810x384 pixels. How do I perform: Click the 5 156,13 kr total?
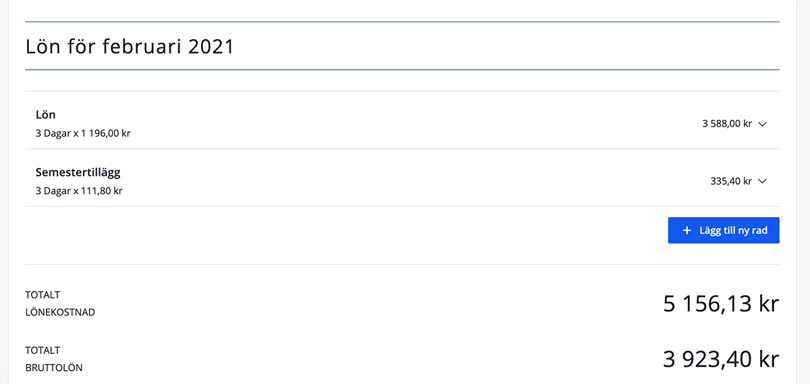(x=721, y=304)
